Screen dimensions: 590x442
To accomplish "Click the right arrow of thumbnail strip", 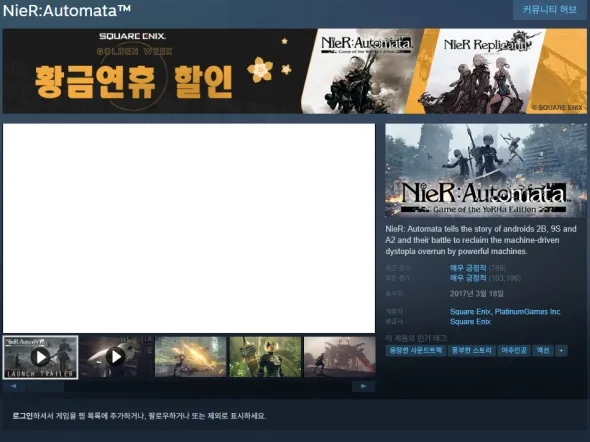I will click(x=363, y=386).
